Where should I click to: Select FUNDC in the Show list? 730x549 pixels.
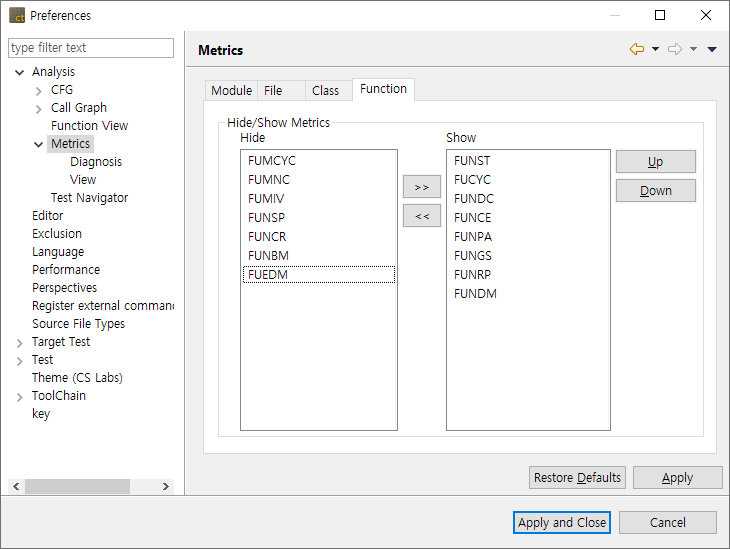click(474, 199)
